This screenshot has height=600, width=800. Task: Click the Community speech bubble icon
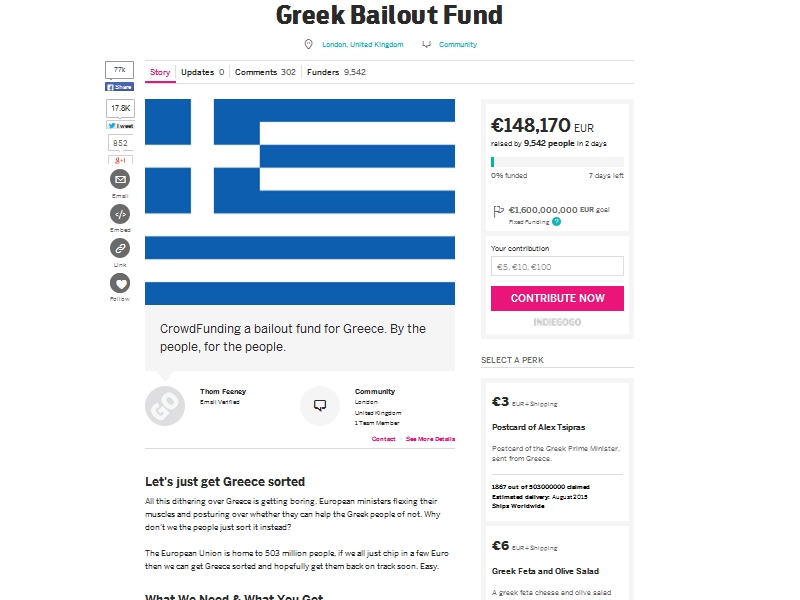[320, 406]
